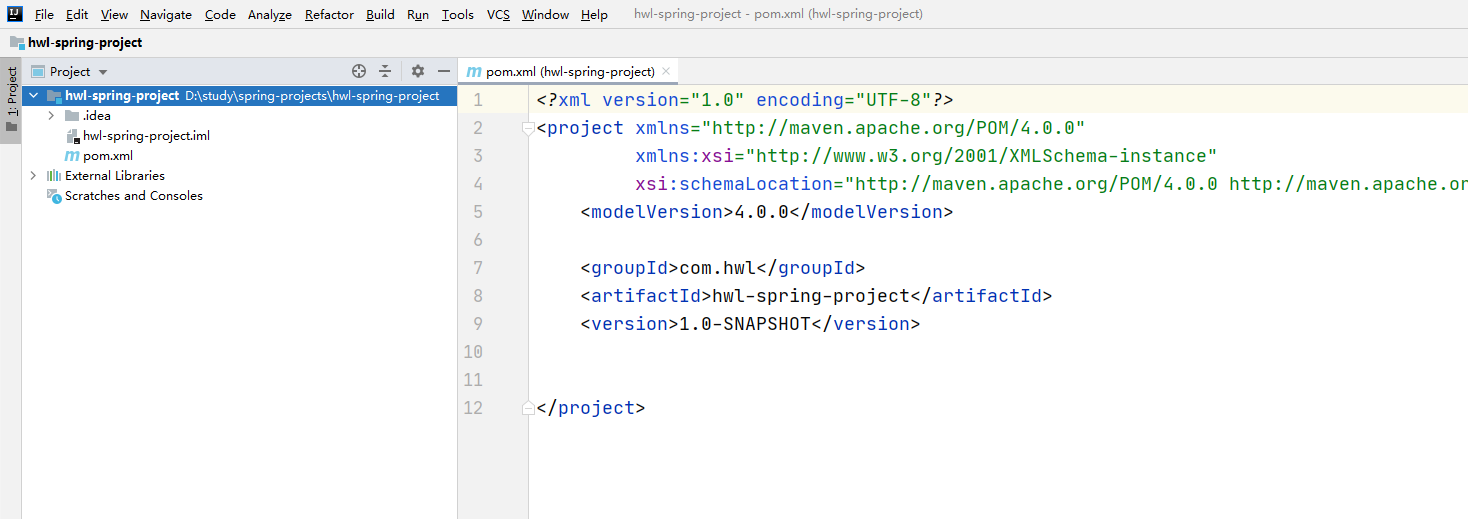Screen dimensions: 1468x519
Task: Open the Project view dropdown
Action: click(78, 72)
